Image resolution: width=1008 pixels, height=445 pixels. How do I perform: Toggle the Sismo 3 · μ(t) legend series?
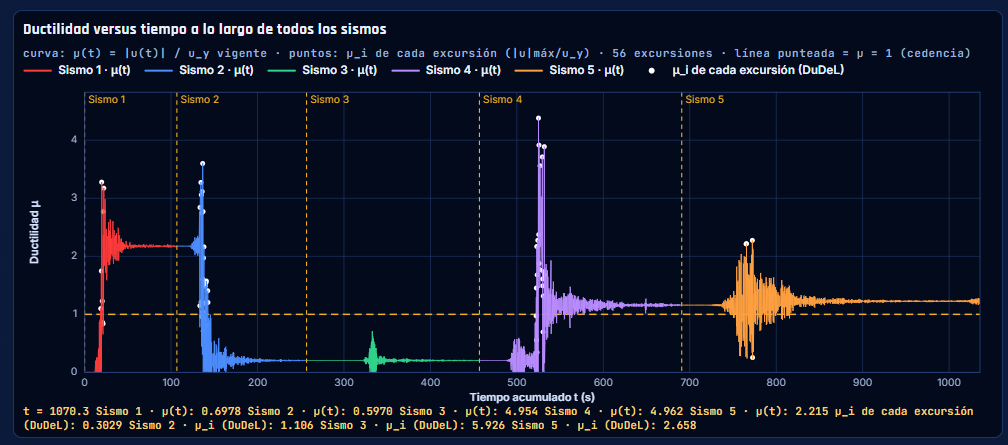323,70
